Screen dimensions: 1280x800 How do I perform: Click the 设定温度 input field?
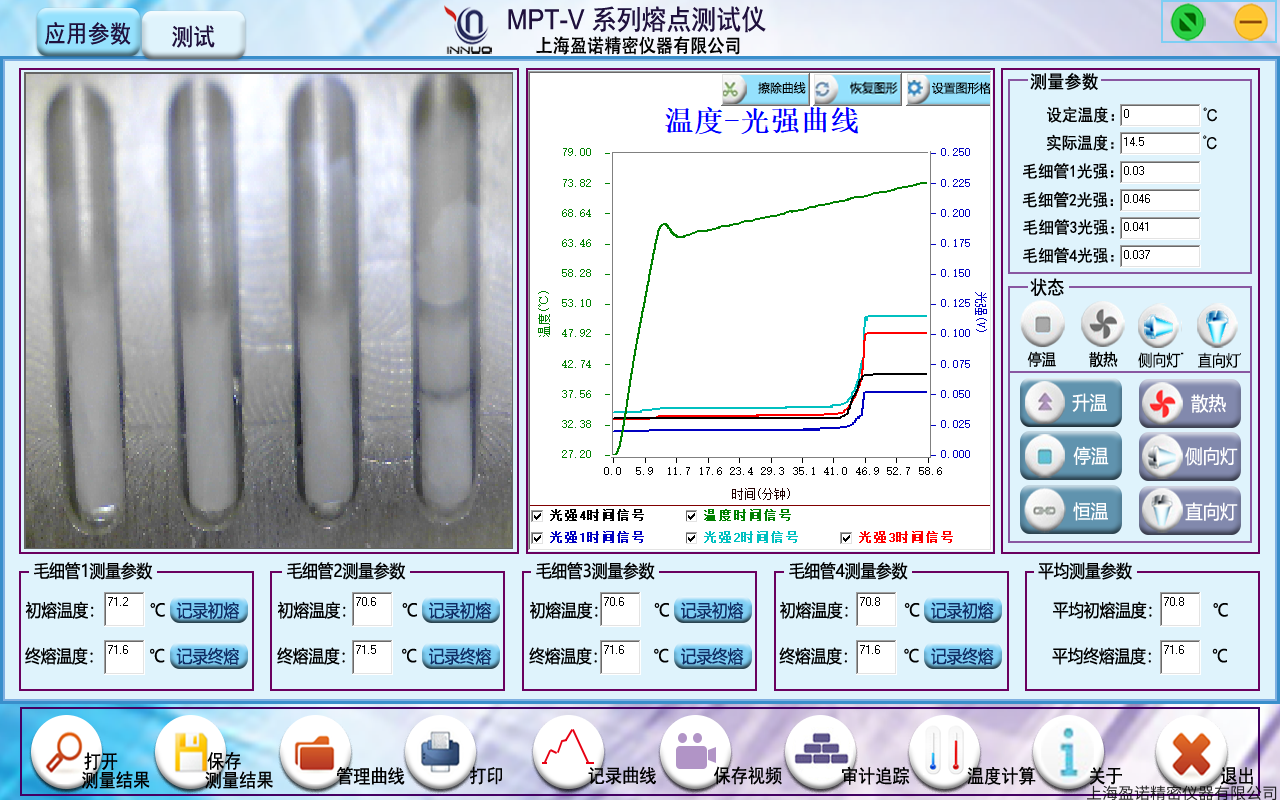[1159, 115]
